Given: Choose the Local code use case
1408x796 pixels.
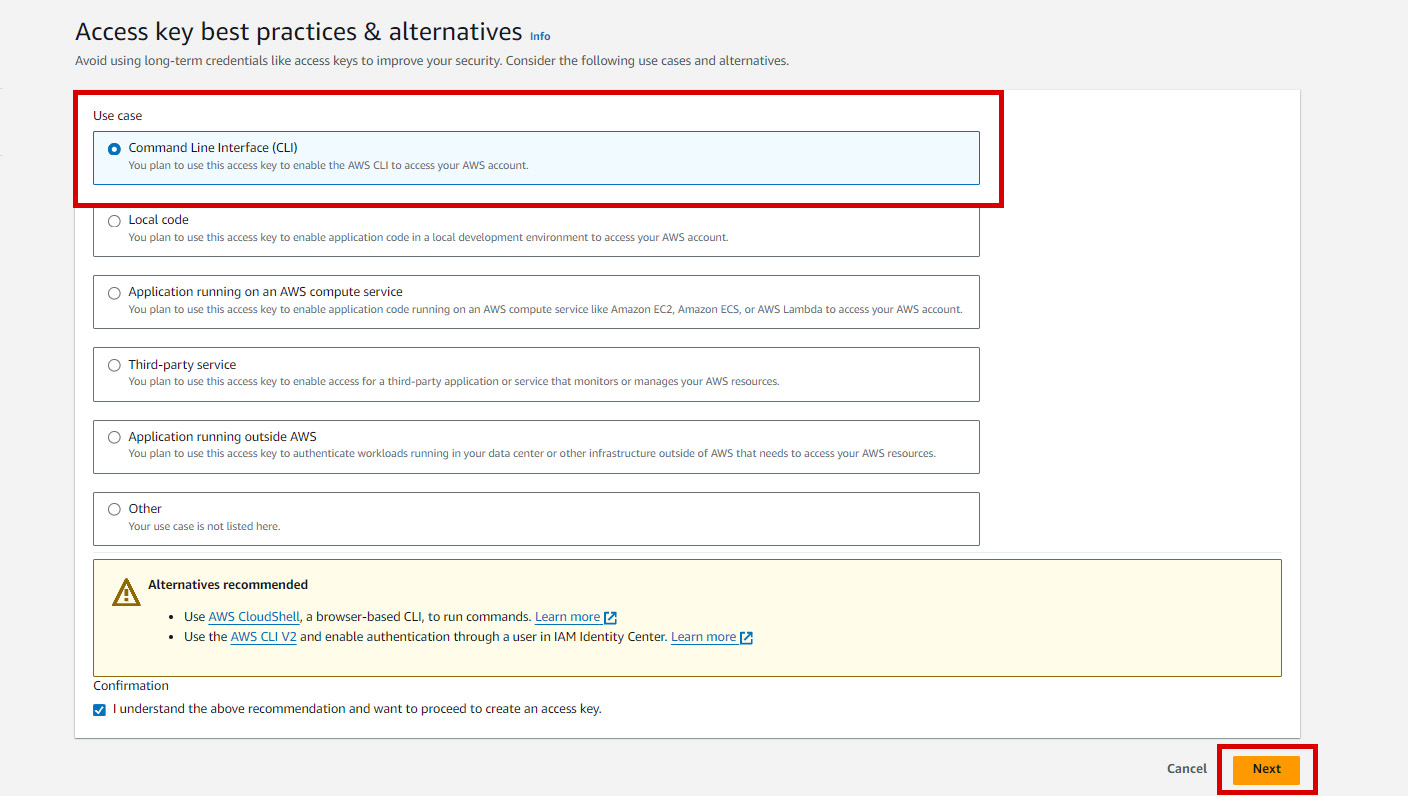Looking at the screenshot, I should (114, 221).
